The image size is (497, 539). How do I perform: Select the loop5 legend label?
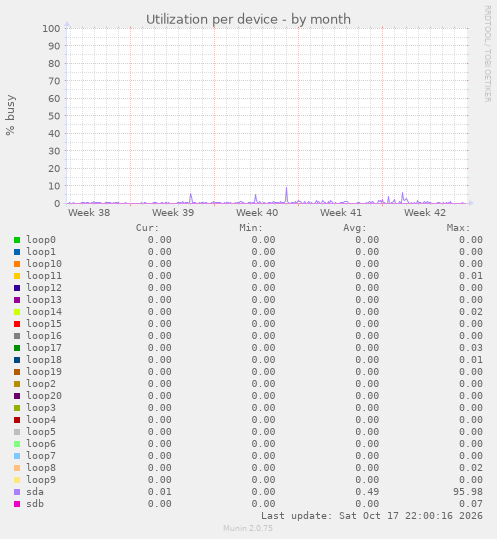coord(41,432)
